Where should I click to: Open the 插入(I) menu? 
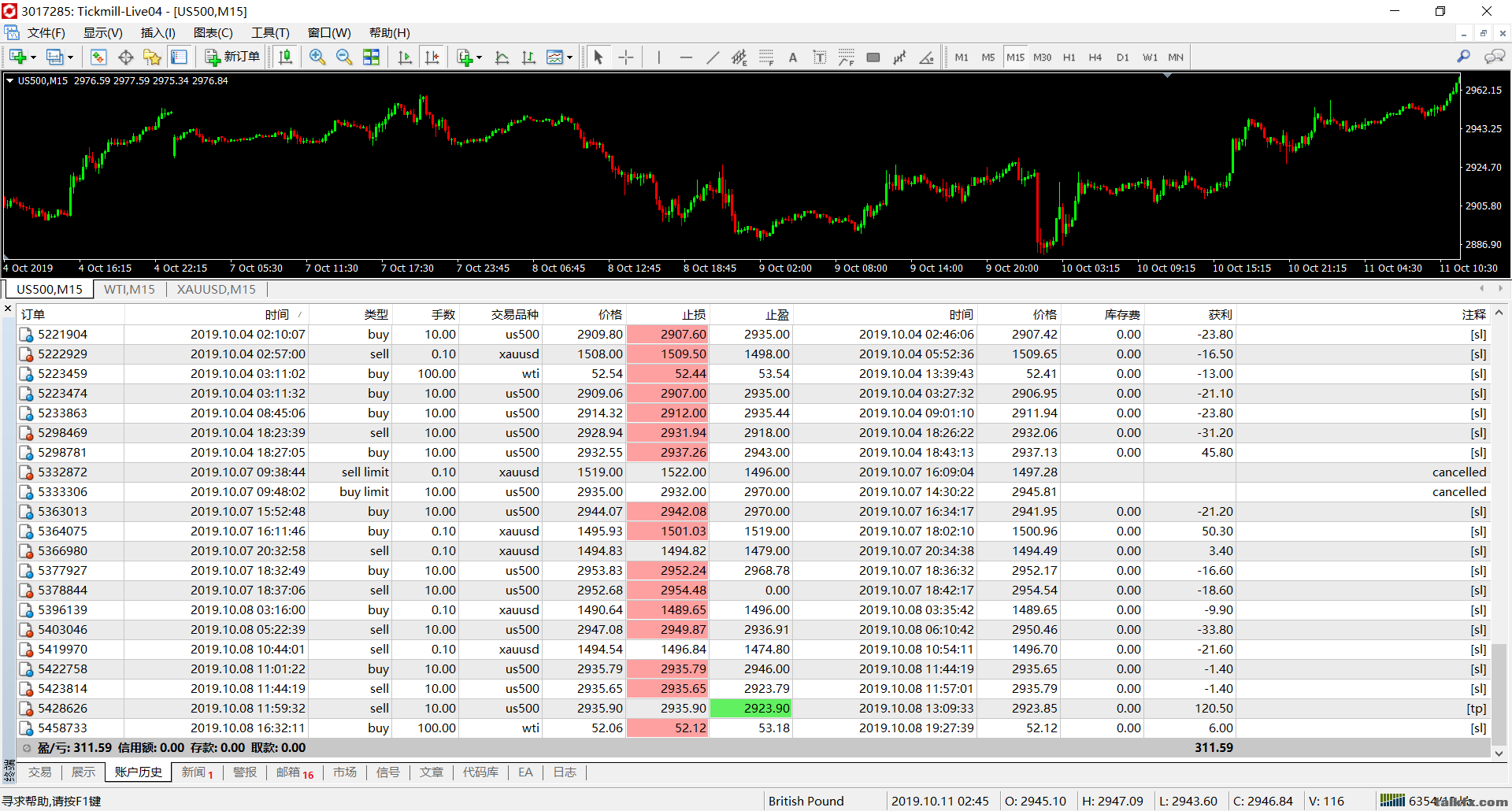coord(157,32)
